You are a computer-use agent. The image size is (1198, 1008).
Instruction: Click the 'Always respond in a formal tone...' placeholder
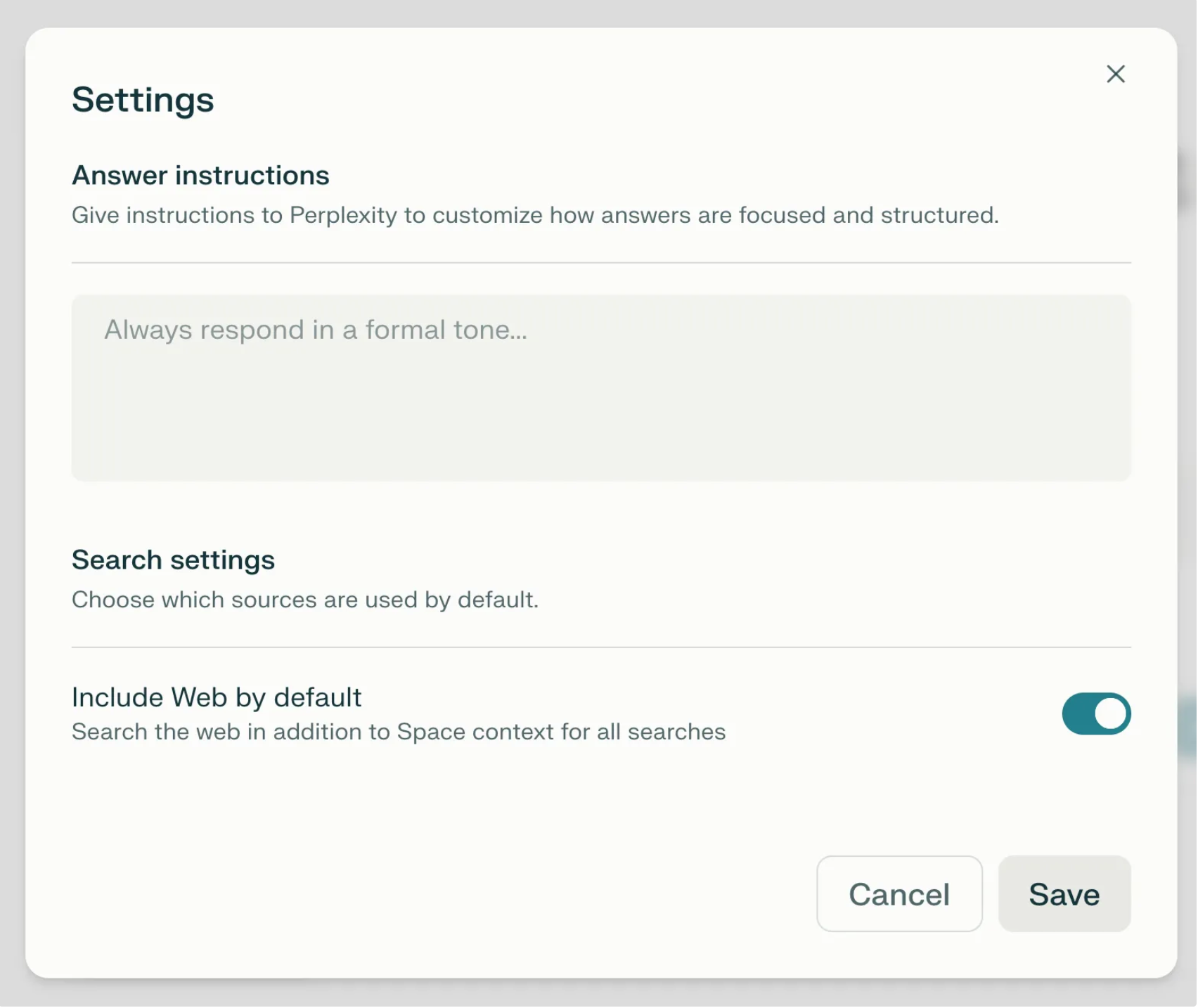click(316, 330)
